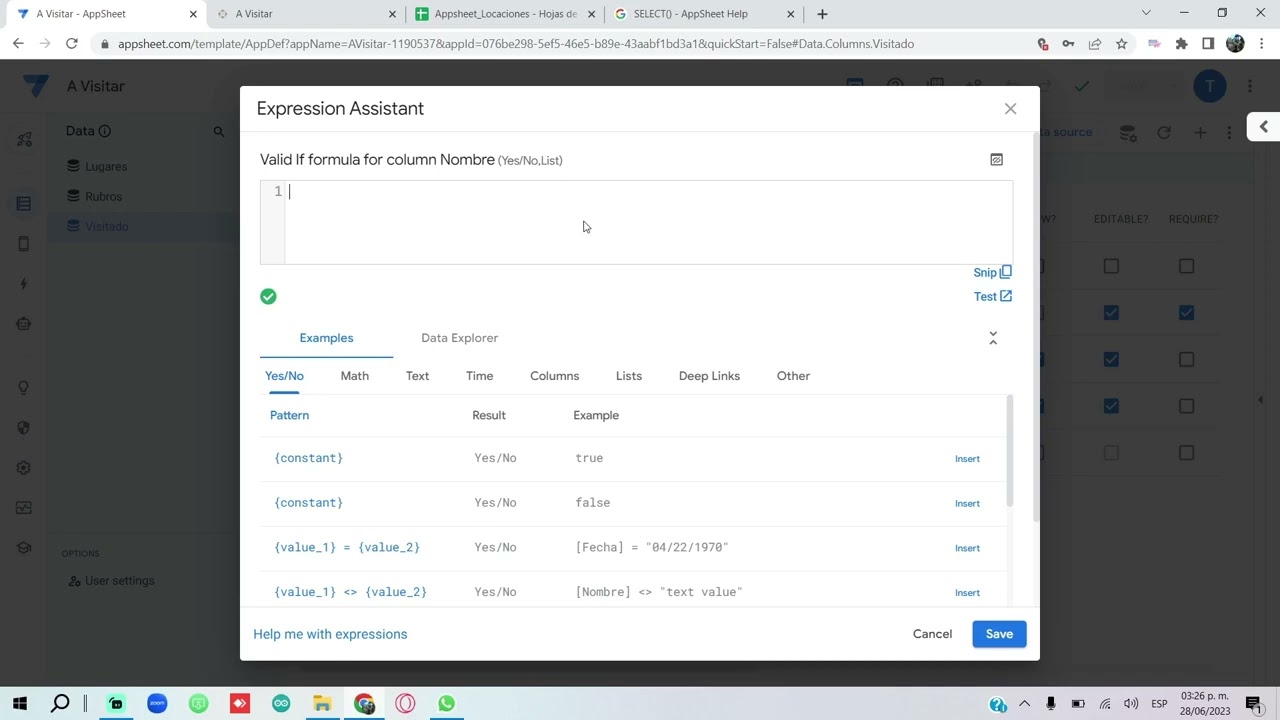Screen dimensions: 1280x720
Task: Reload the page in Chrome
Action: coord(72,44)
